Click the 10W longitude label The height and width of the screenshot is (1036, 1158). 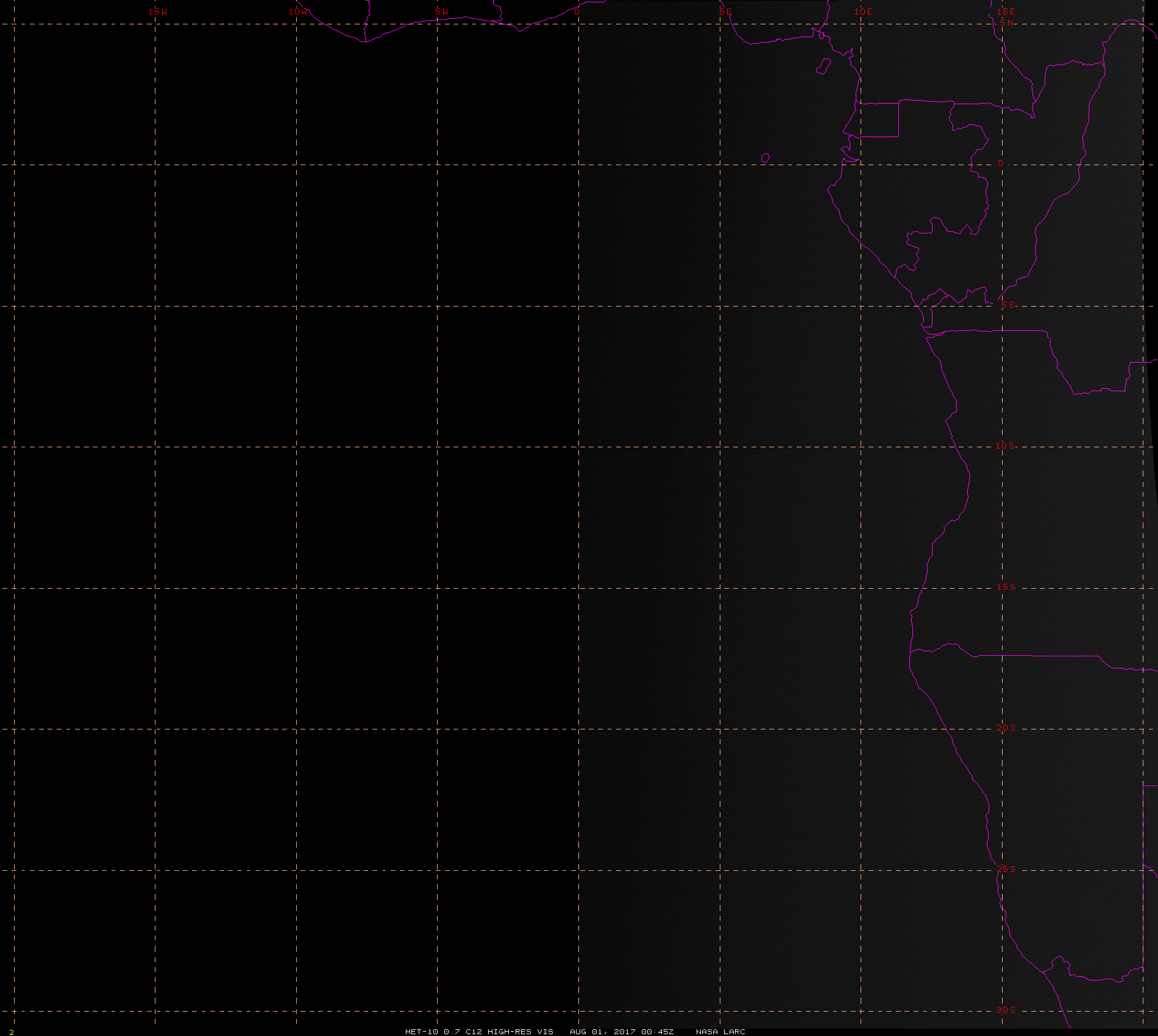tap(299, 12)
